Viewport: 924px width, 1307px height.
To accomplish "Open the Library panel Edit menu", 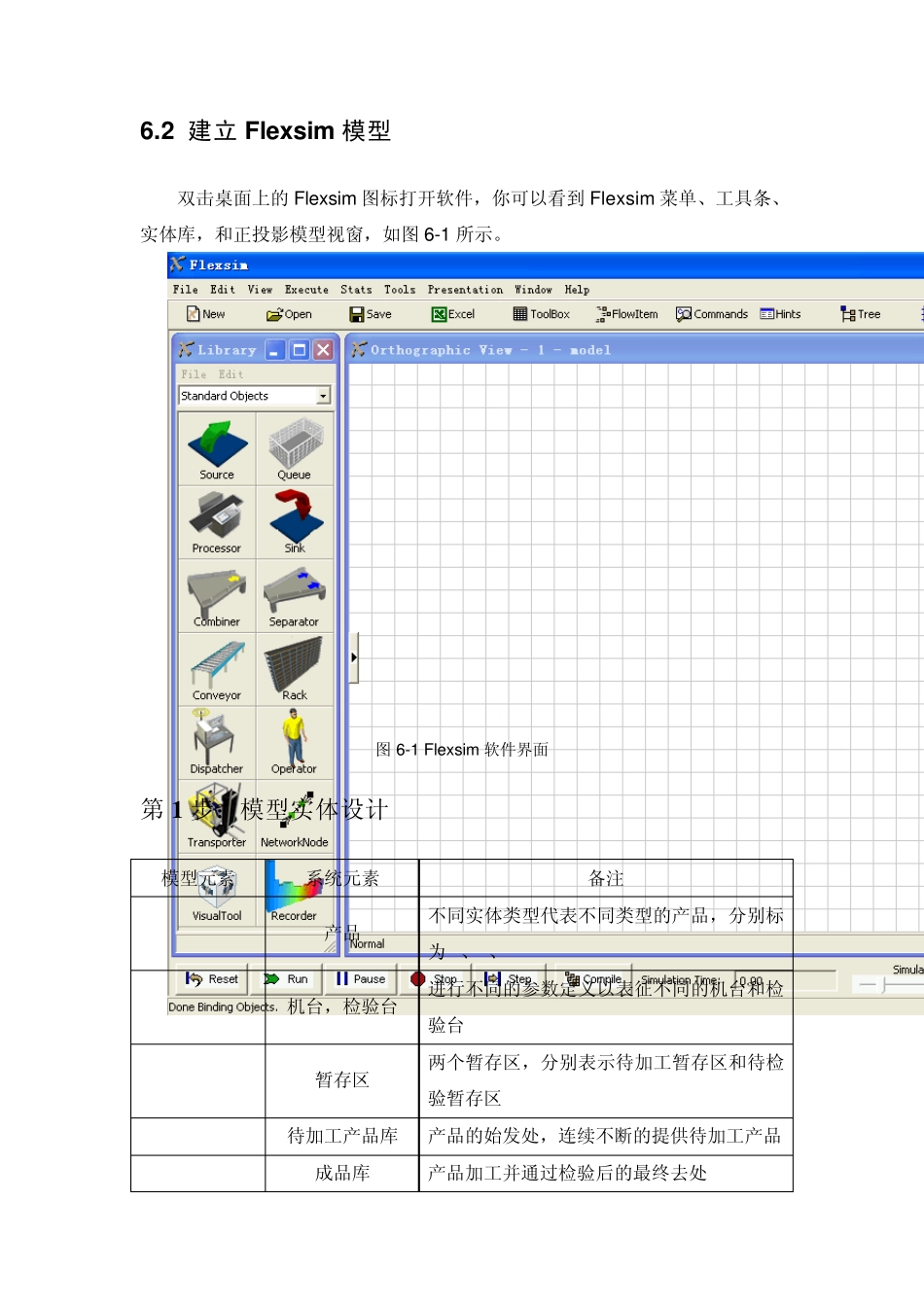I will [231, 374].
